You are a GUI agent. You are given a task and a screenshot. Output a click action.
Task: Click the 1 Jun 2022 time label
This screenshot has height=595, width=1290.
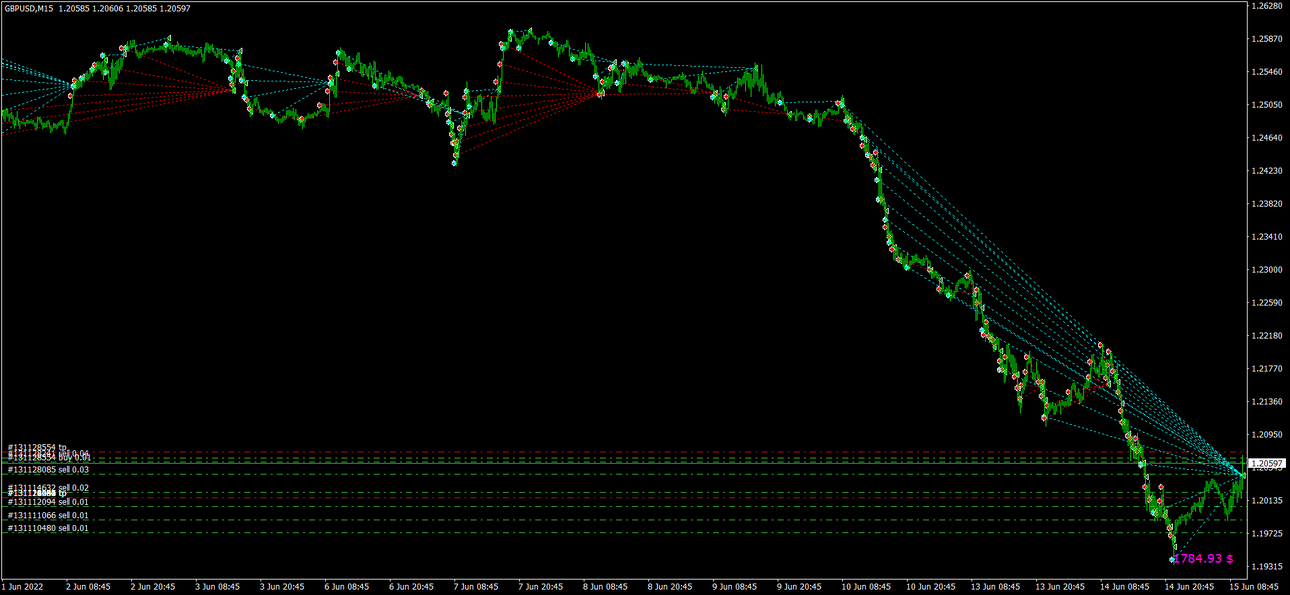(x=23, y=588)
